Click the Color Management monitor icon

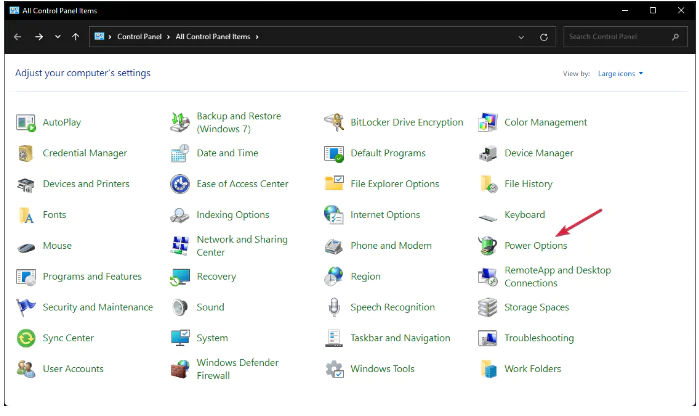[x=488, y=122]
